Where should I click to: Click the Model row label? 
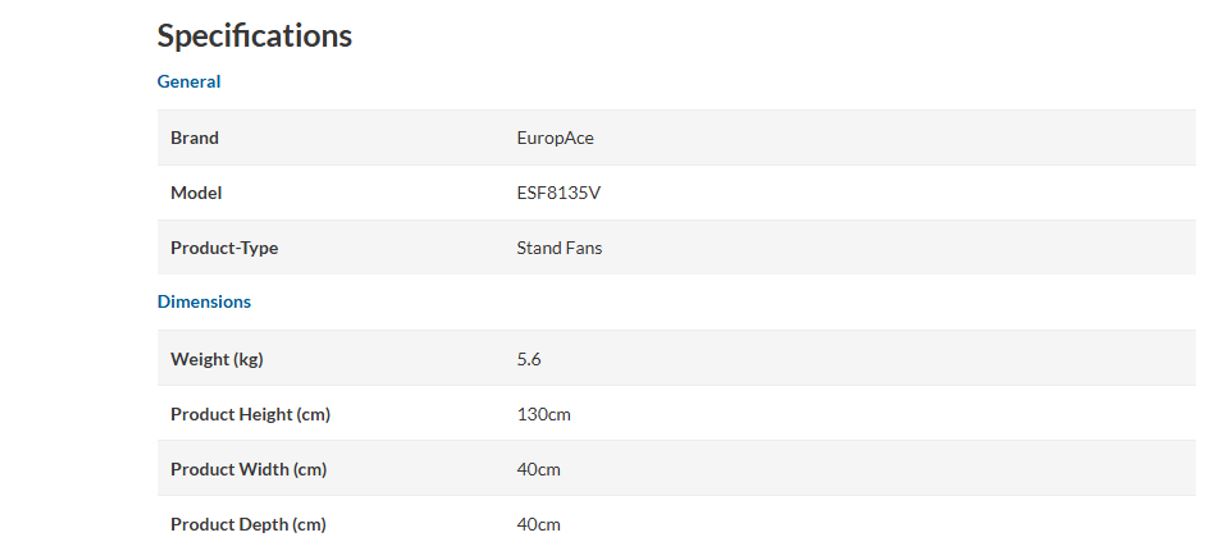point(196,193)
